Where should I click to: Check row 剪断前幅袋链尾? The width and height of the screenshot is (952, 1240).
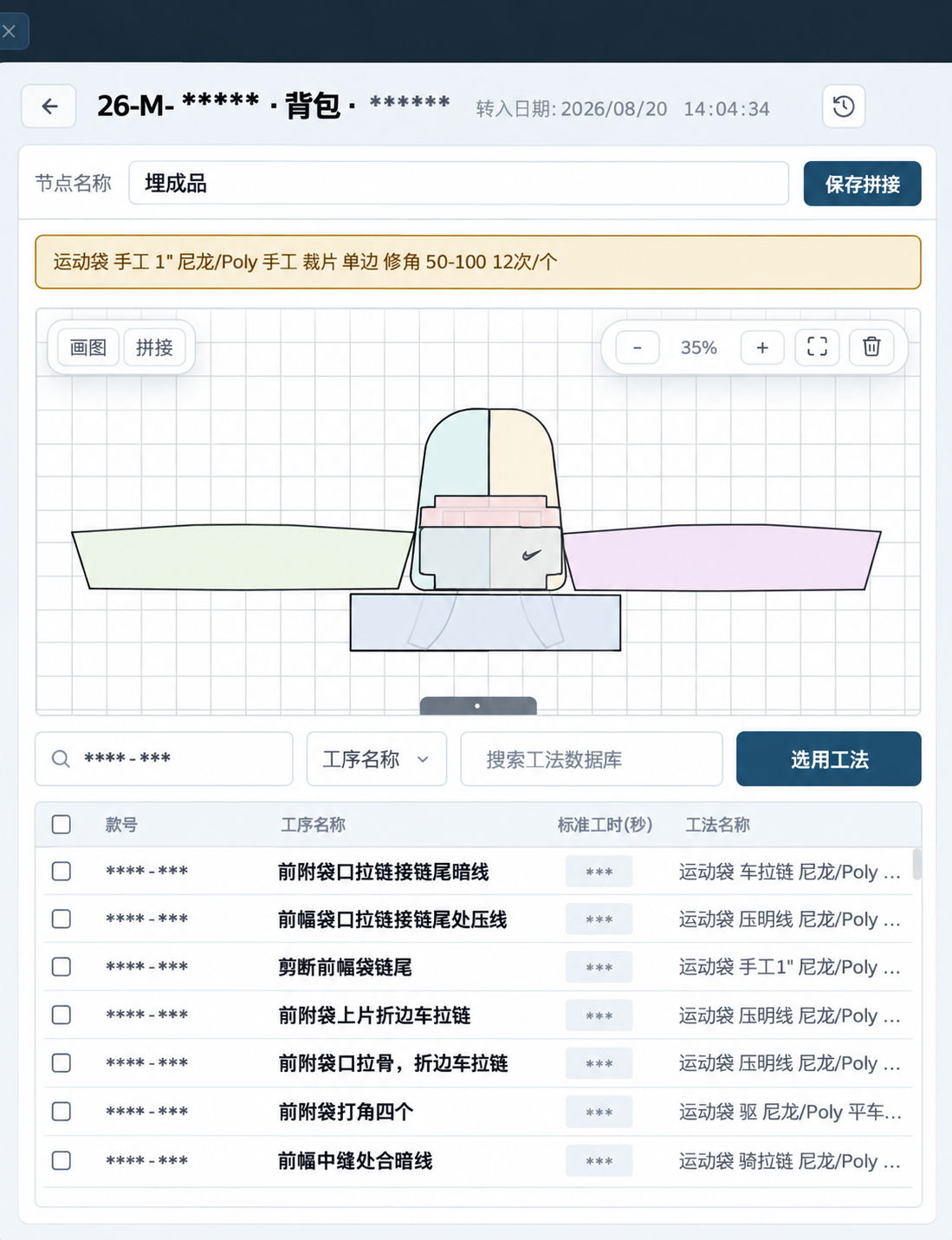pos(62,966)
